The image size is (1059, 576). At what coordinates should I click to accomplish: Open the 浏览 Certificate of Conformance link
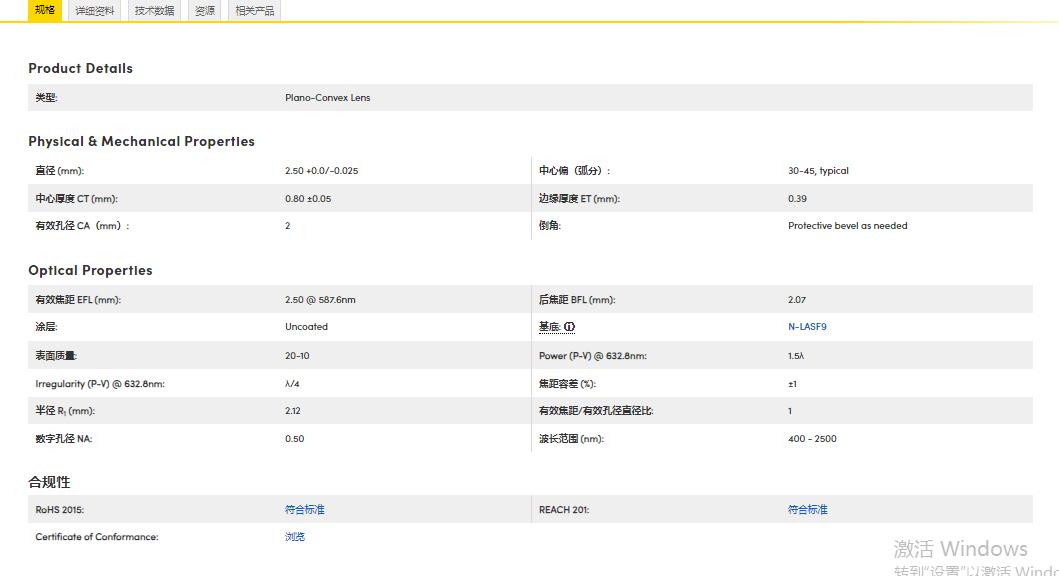pos(295,537)
